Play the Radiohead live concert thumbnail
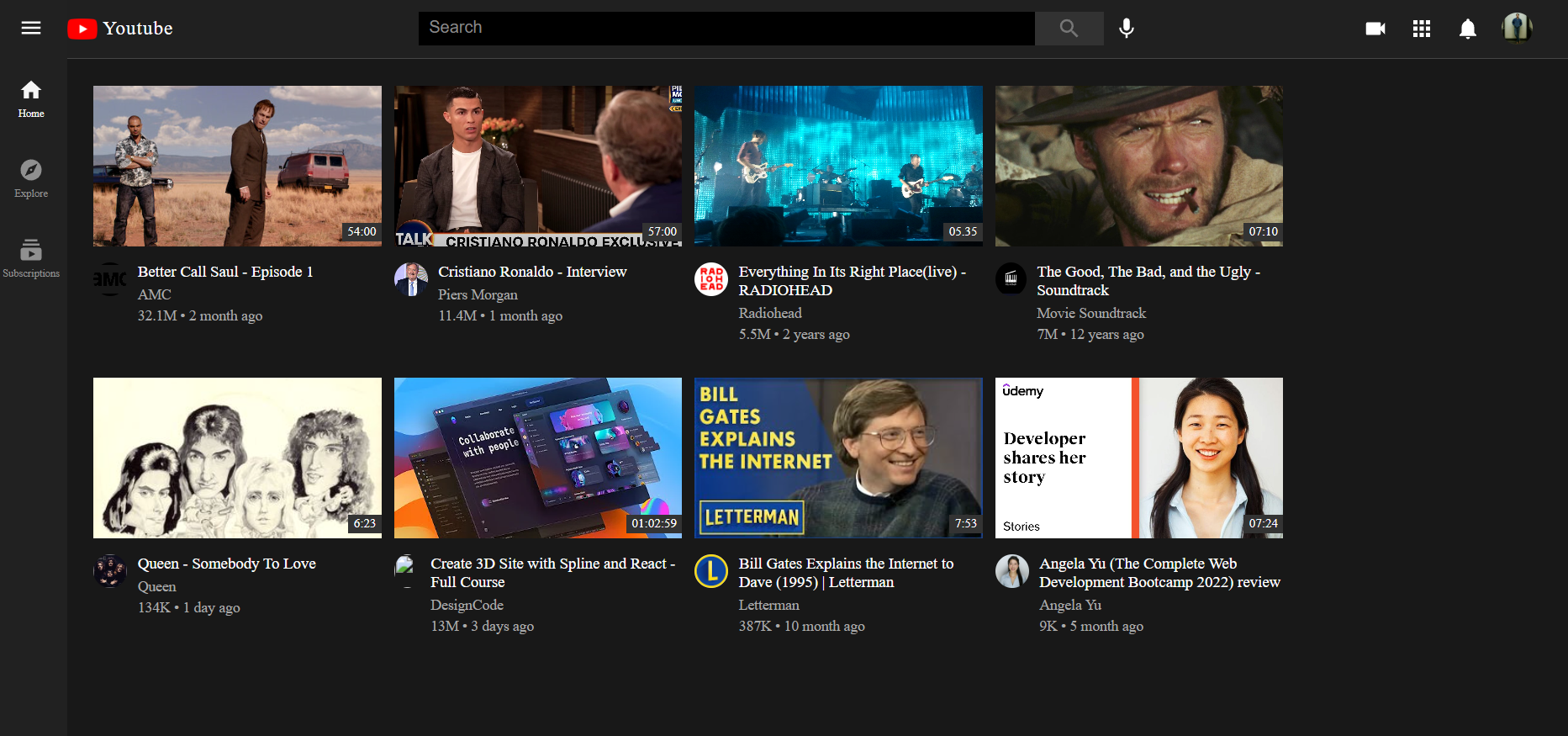 838,166
